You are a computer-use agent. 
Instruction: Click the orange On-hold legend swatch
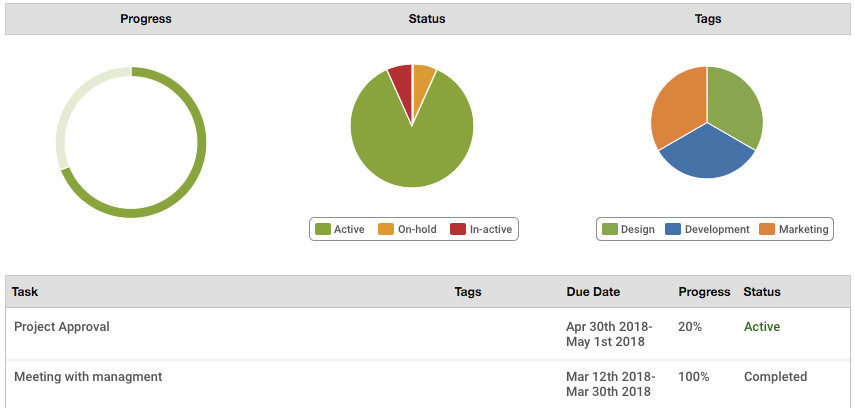point(386,230)
